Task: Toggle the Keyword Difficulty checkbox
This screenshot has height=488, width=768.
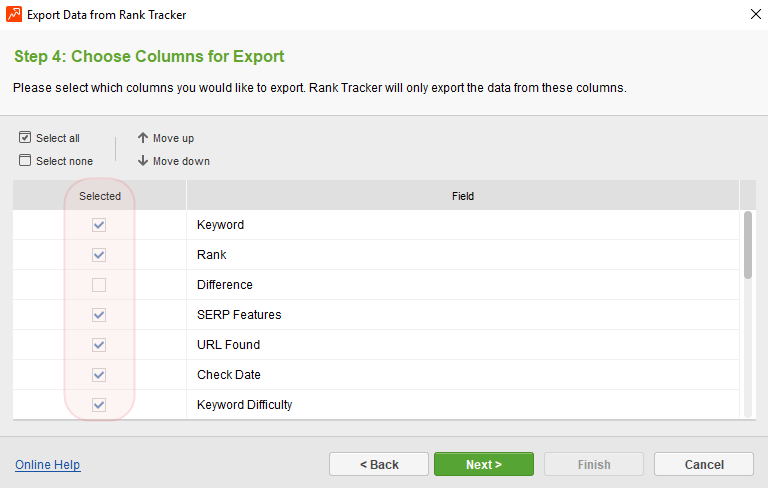Action: point(99,405)
